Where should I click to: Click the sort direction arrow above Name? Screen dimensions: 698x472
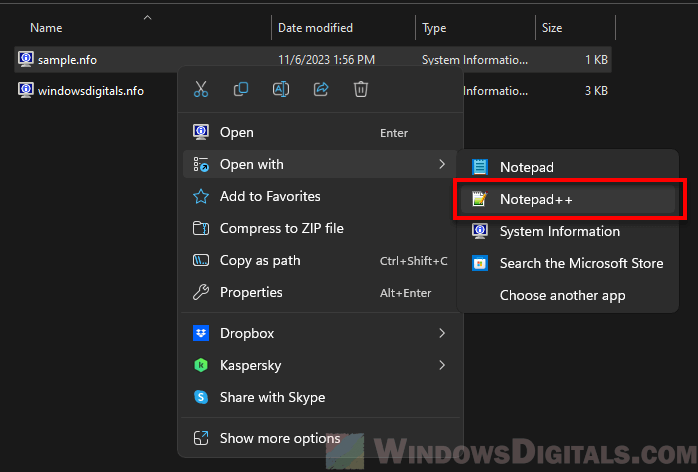(147, 18)
